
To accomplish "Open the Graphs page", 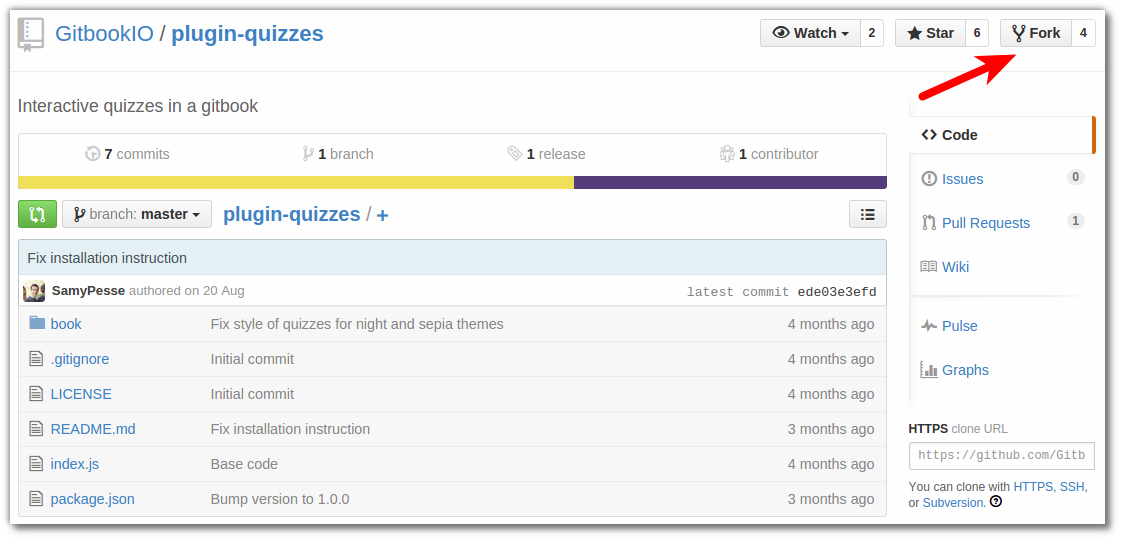I will [965, 370].
